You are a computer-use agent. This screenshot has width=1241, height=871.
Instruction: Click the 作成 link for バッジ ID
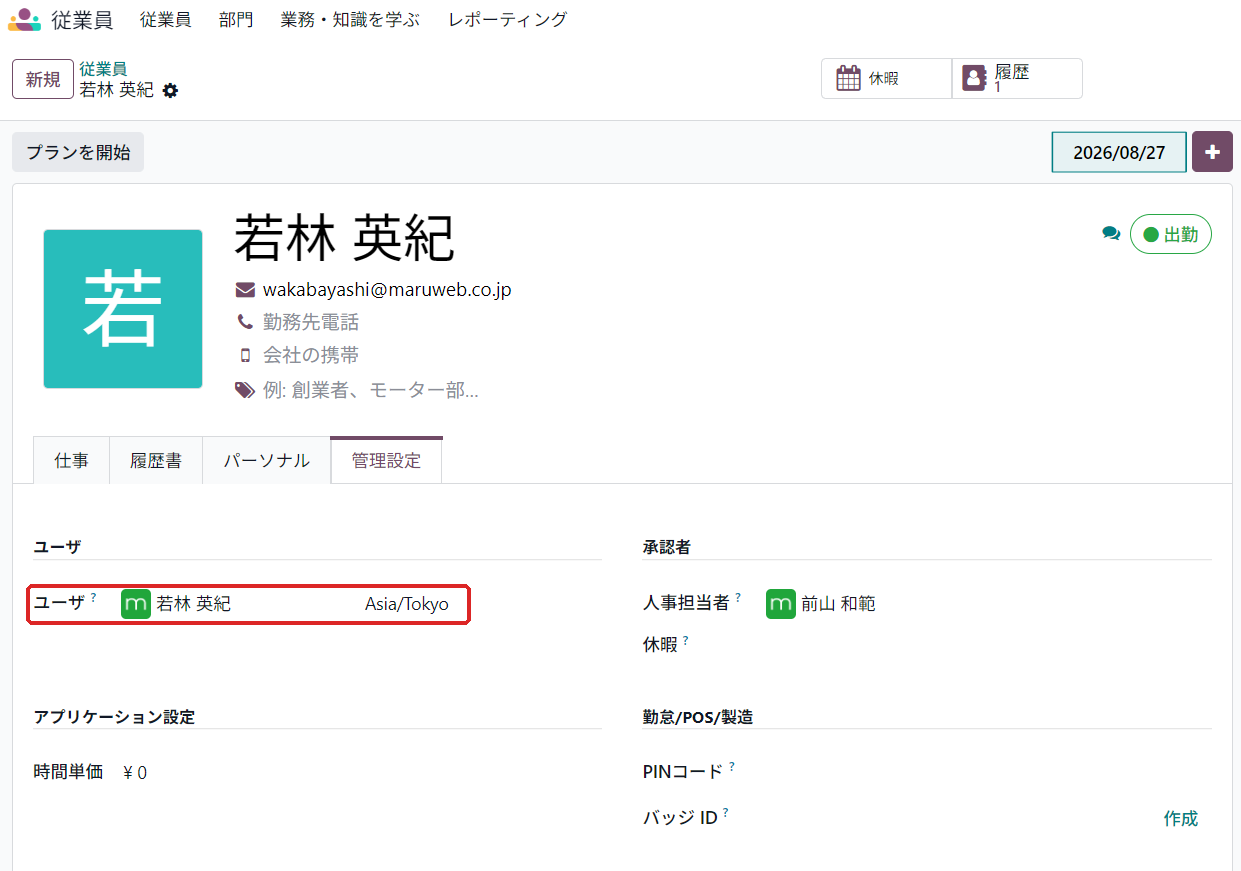tap(1180, 818)
